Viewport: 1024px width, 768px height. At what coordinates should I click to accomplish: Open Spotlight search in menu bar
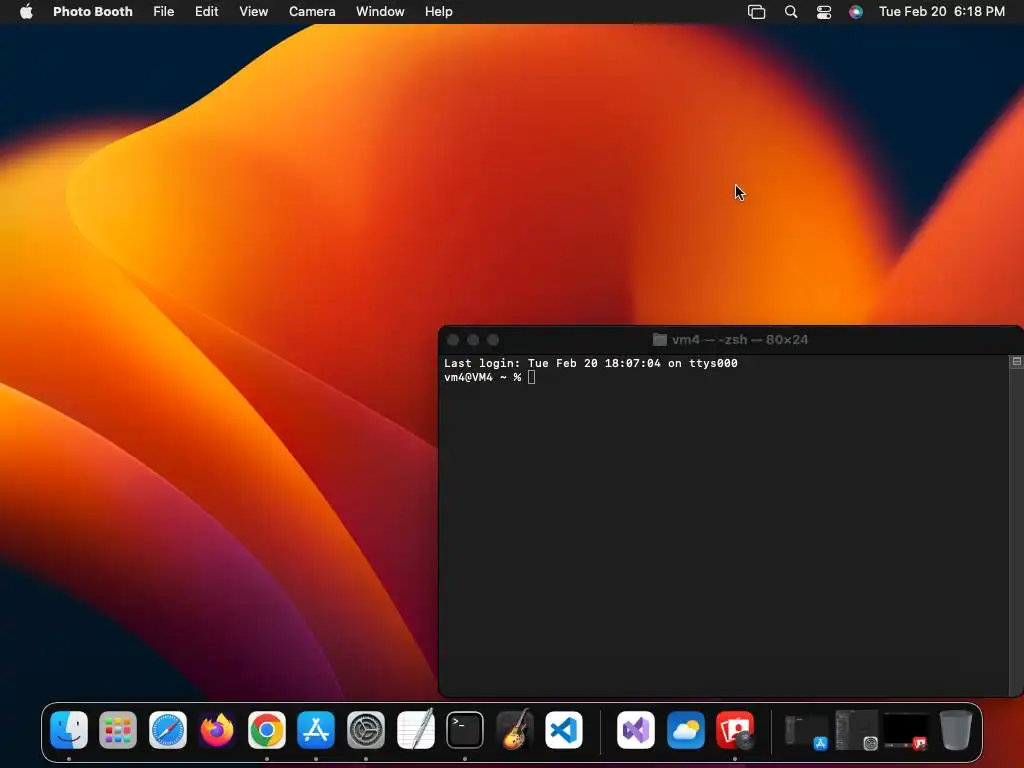791,12
